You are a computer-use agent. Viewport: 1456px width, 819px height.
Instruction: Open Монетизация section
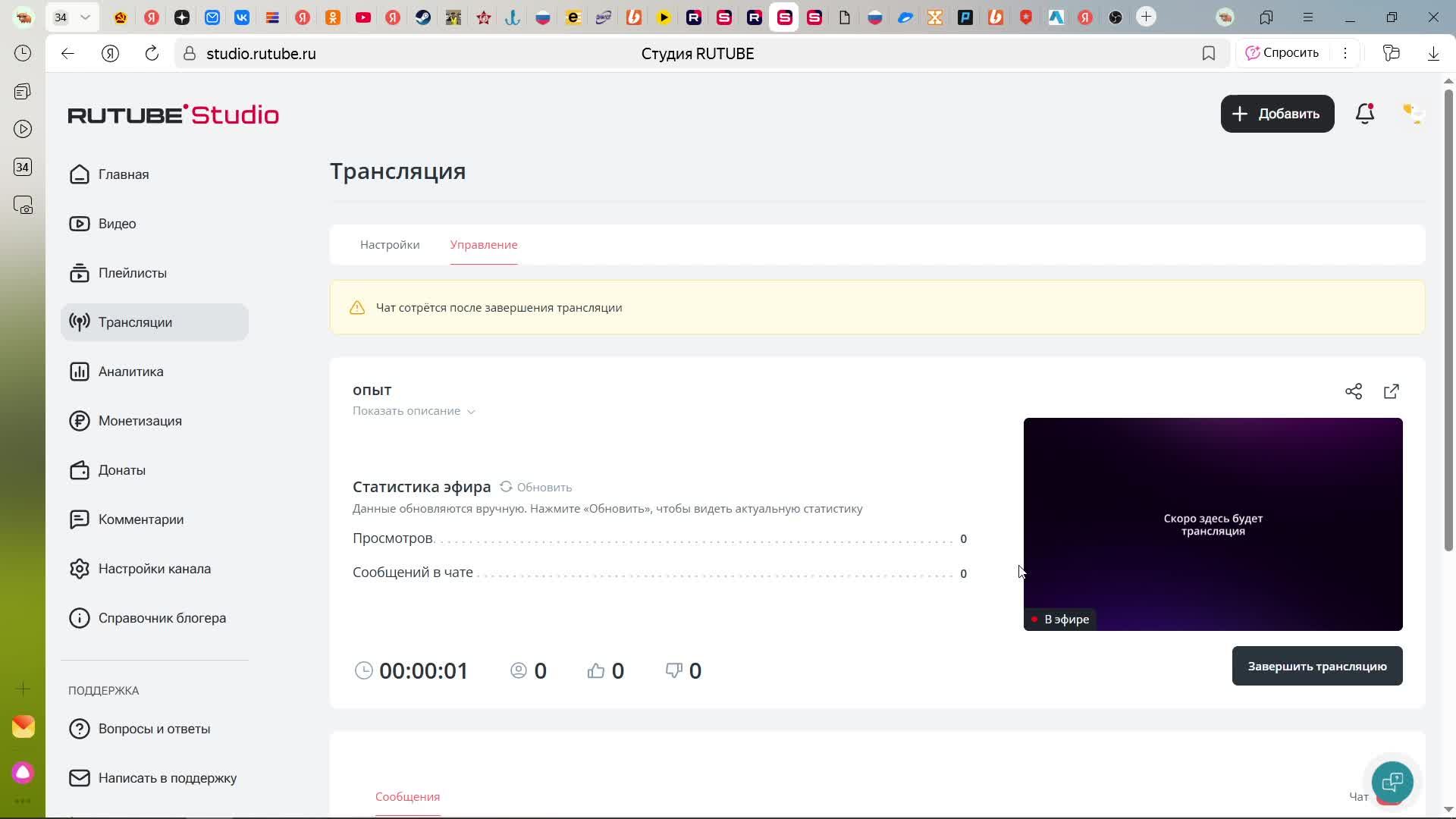[x=140, y=421]
